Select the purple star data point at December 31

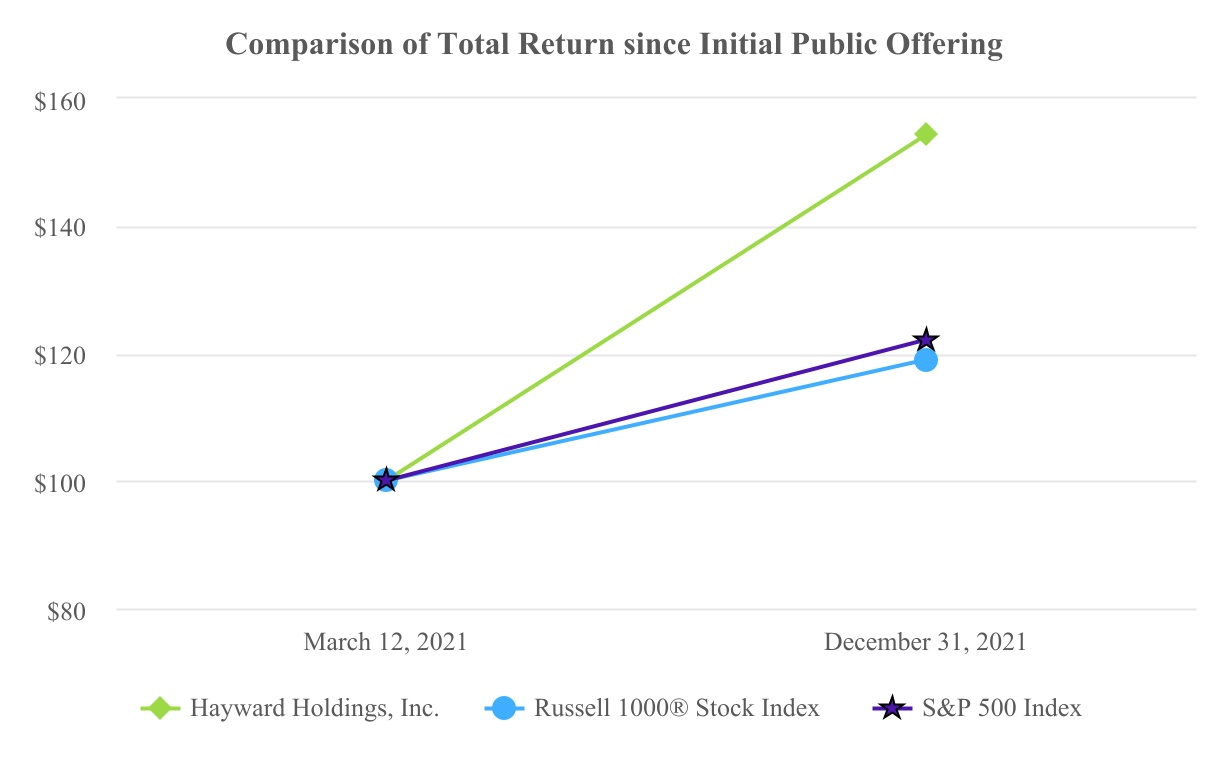(x=926, y=340)
